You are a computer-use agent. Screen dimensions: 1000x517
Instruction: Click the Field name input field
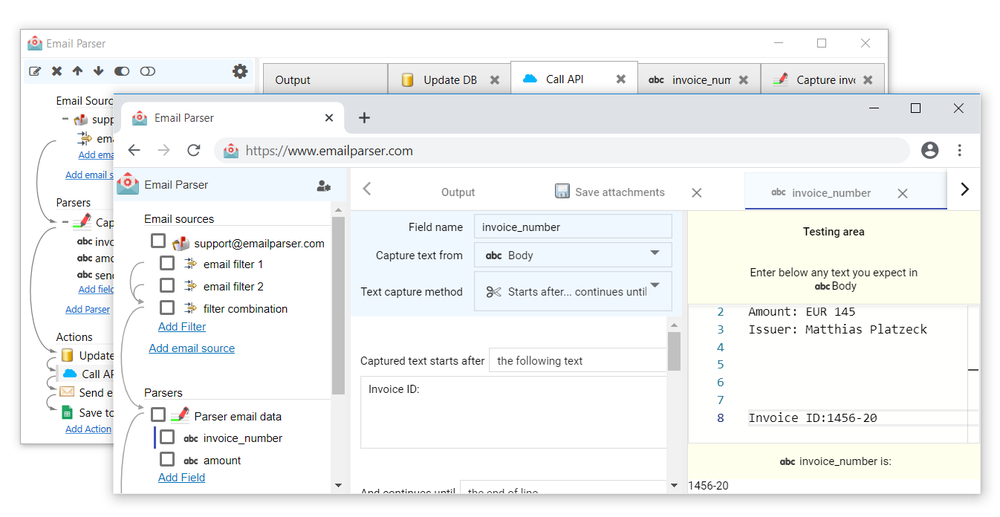pyautogui.click(x=573, y=227)
